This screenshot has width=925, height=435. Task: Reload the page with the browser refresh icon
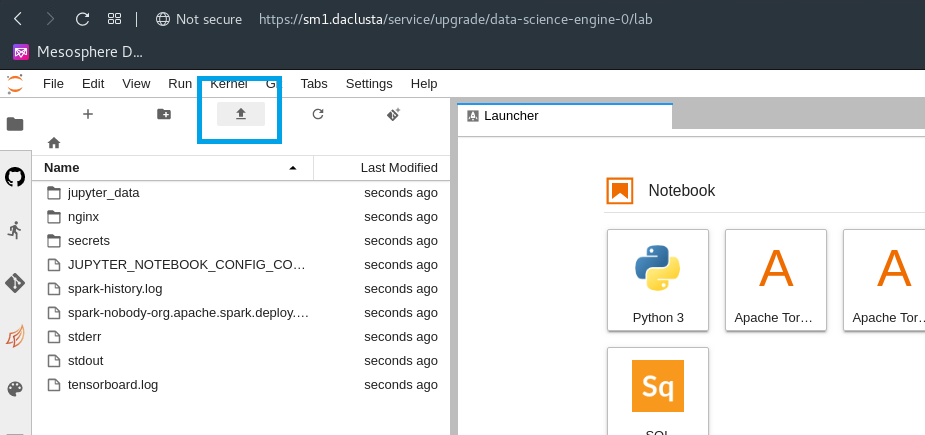83,19
